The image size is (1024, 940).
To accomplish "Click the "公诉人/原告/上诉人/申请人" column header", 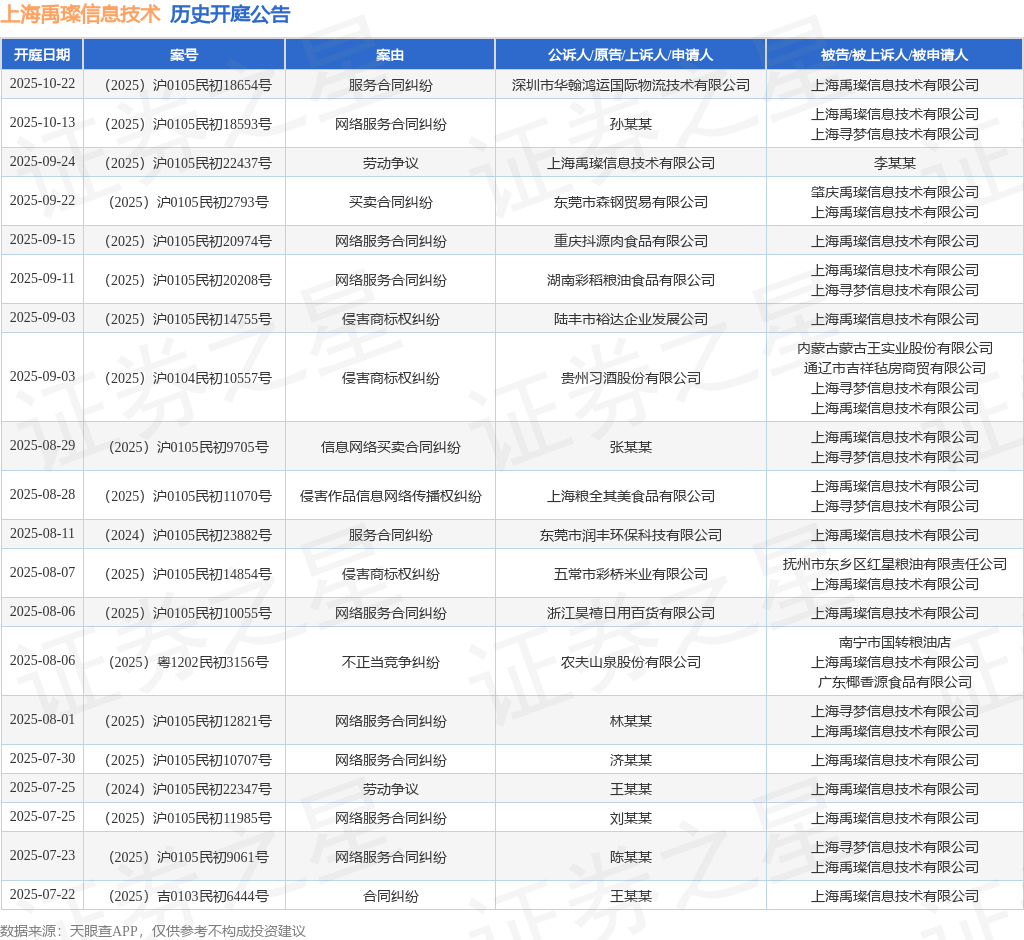I will (x=630, y=55).
